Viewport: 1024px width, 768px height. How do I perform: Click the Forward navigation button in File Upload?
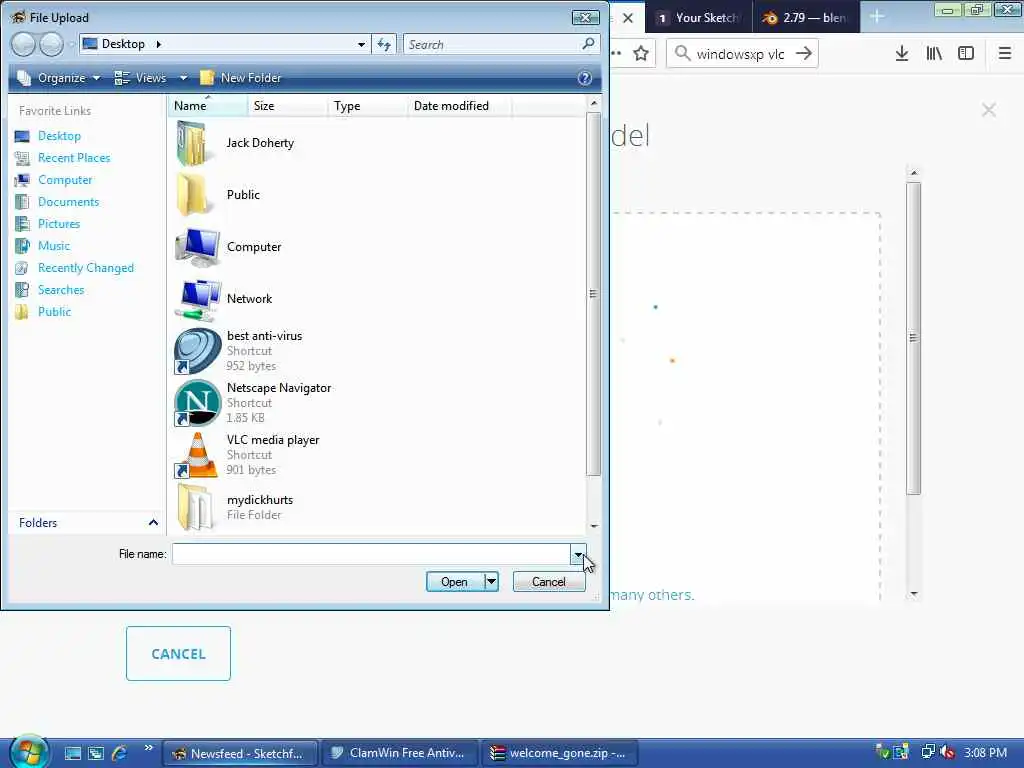52,44
